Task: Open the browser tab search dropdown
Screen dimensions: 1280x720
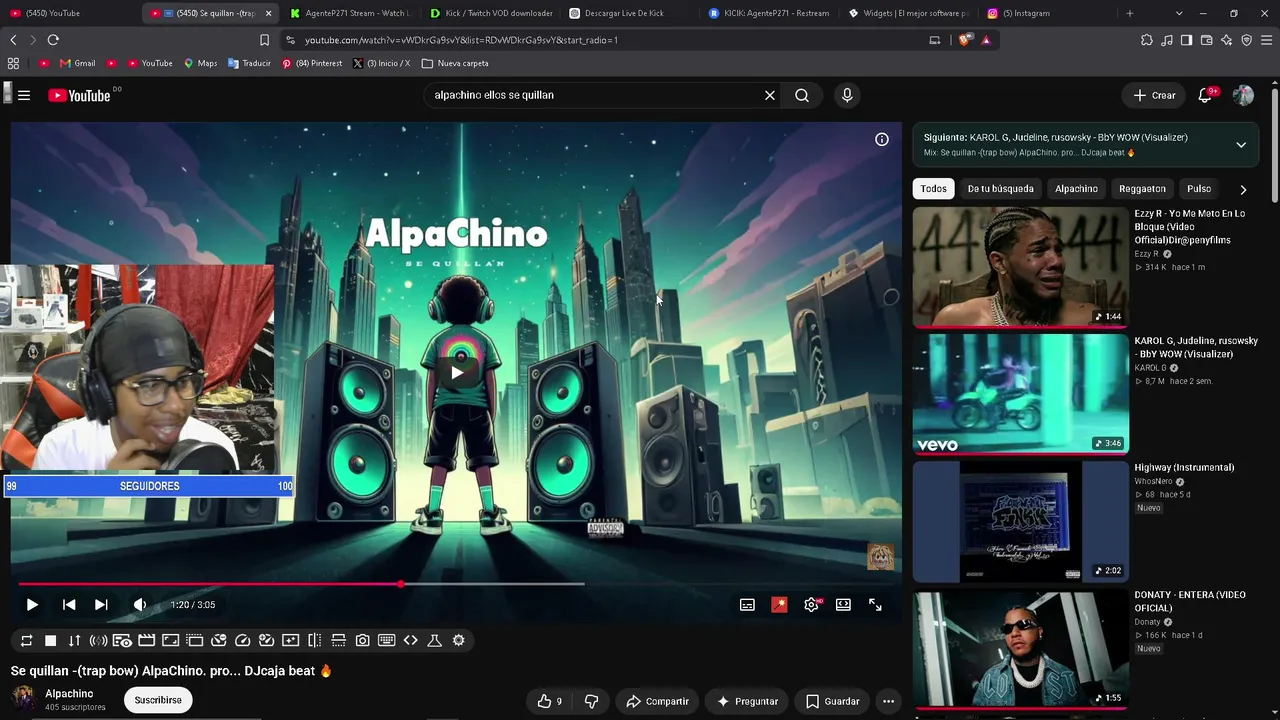Action: pos(1179,13)
